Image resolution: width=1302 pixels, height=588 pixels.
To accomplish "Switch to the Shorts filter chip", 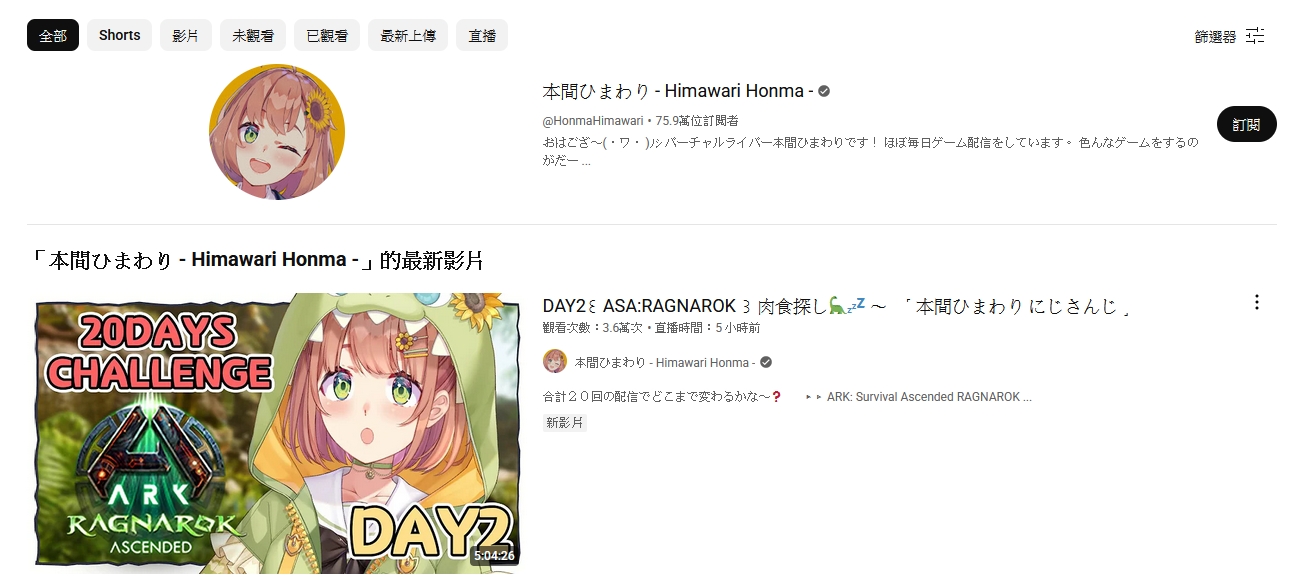I will 119,35.
